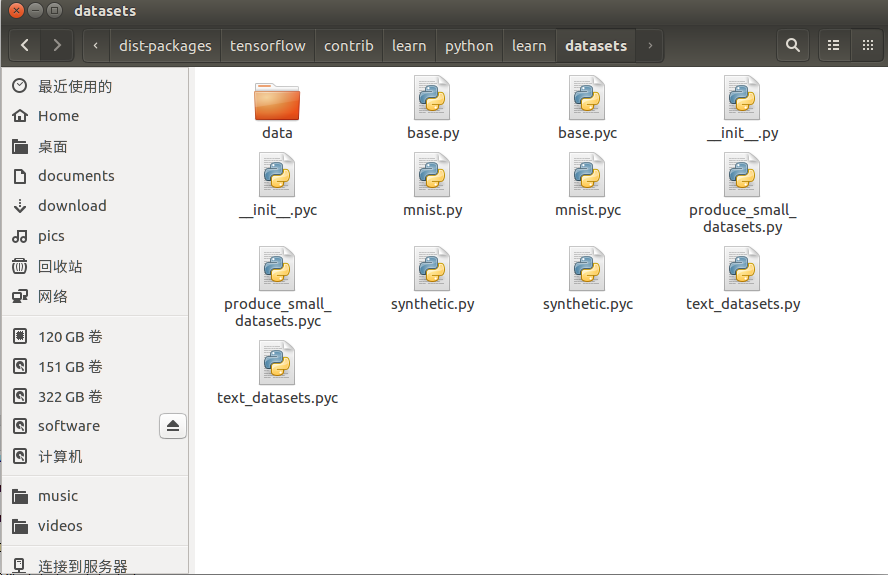Image resolution: width=888 pixels, height=575 pixels.
Task: Open the 计算机 computer entry
Action: [95, 456]
